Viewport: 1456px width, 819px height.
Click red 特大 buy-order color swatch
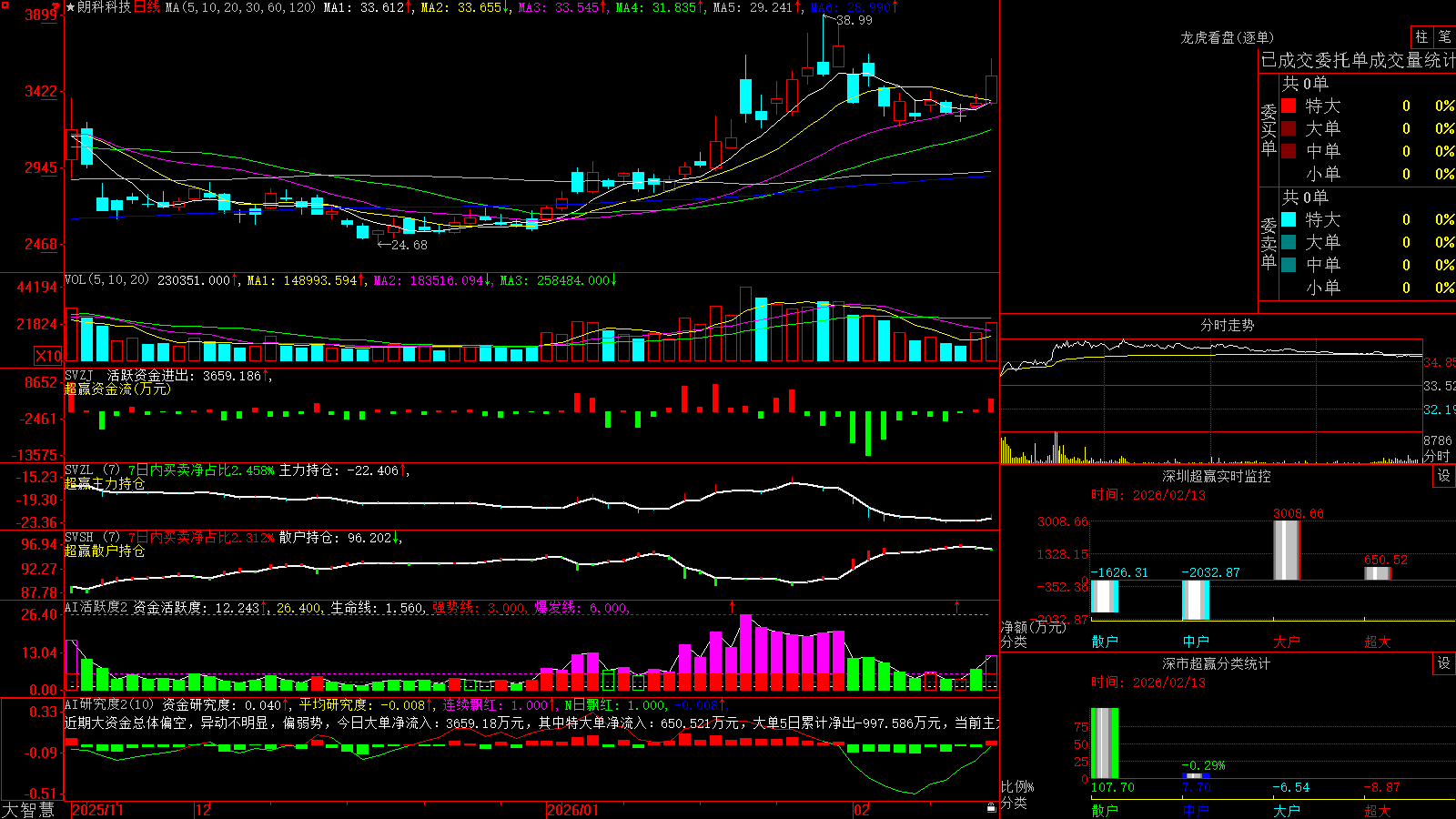(x=1289, y=106)
